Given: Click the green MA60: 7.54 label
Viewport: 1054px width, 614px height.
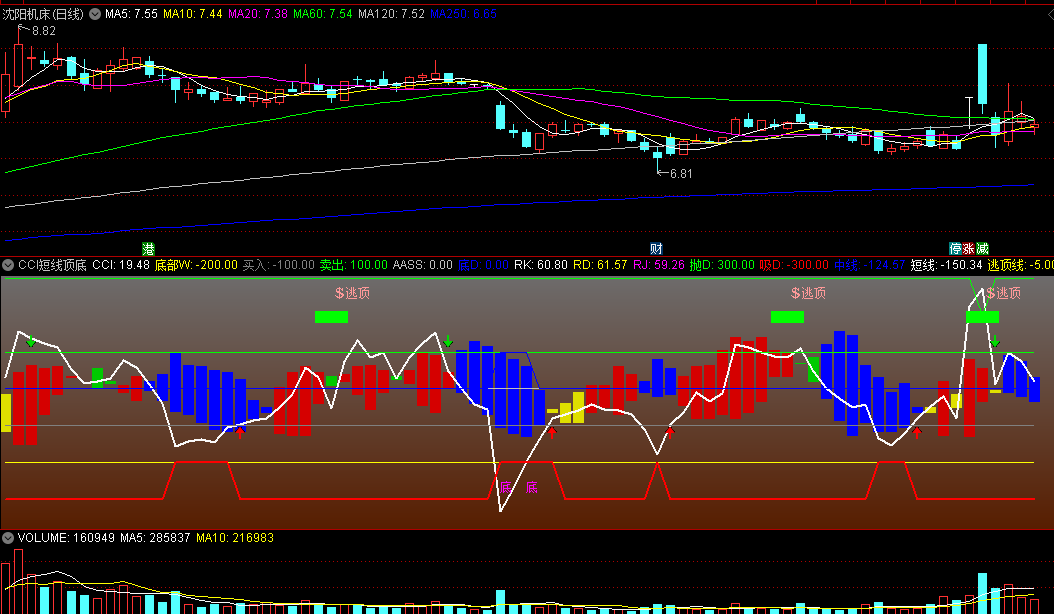Looking at the screenshot, I should [x=323, y=14].
